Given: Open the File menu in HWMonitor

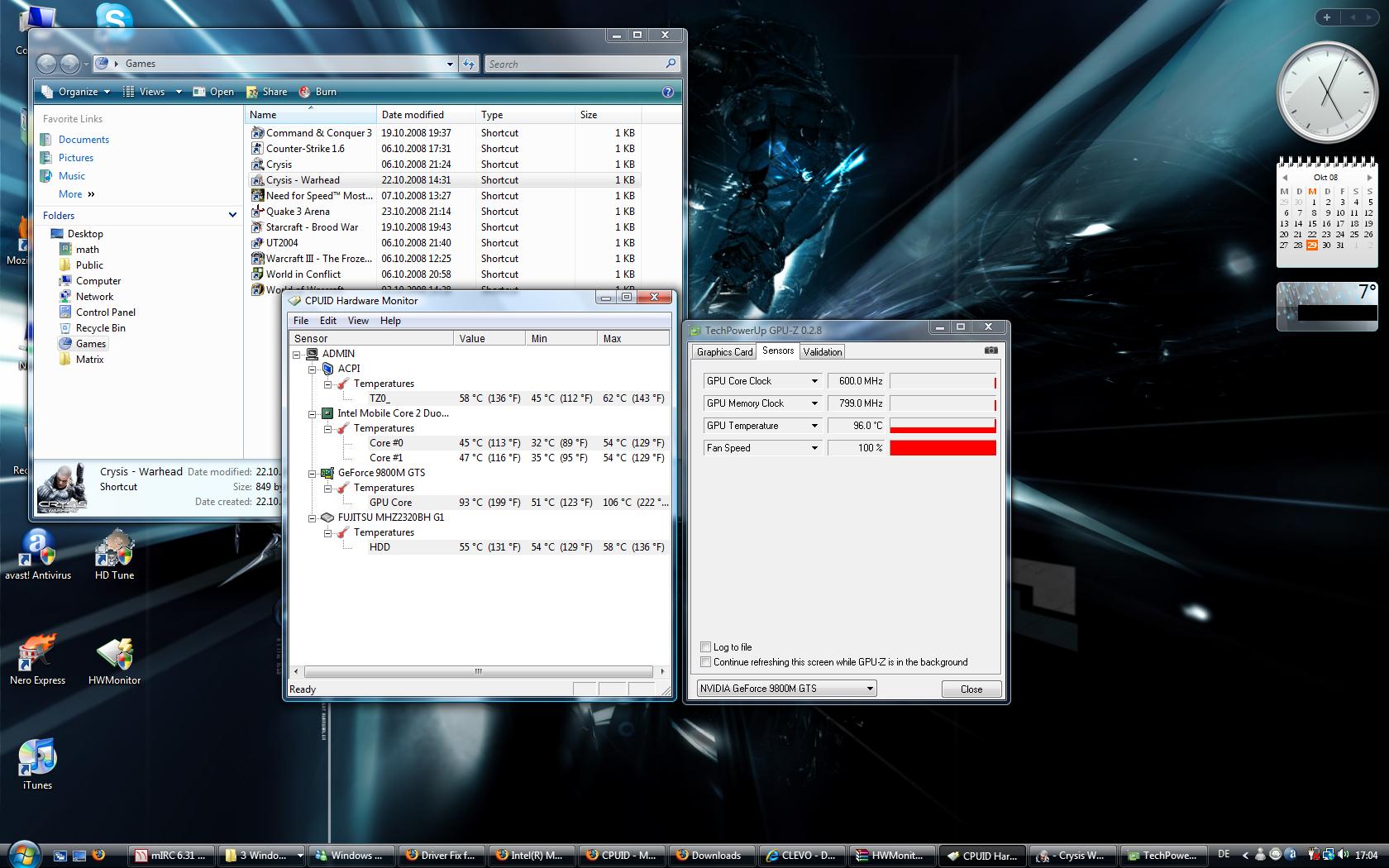Looking at the screenshot, I should 301,321.
